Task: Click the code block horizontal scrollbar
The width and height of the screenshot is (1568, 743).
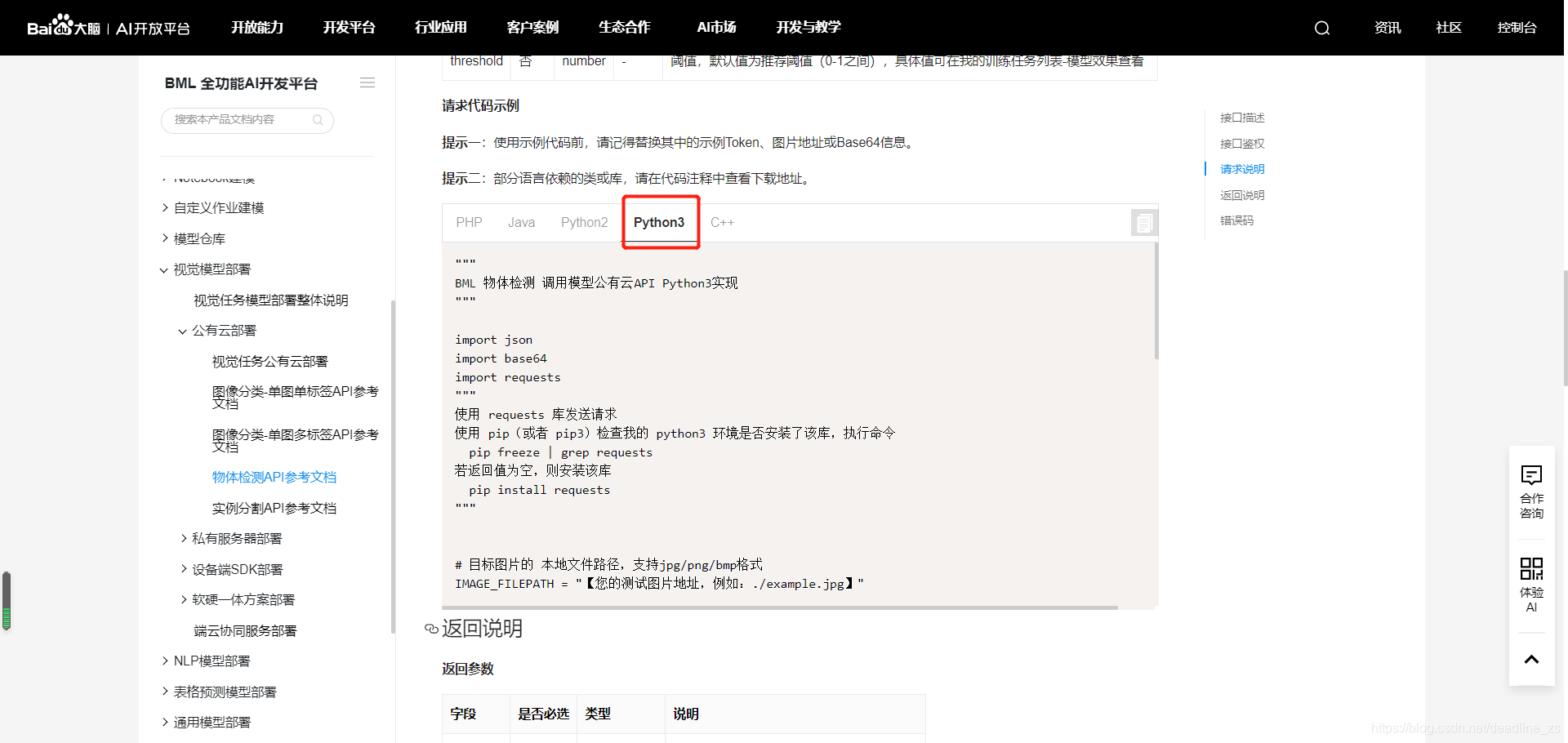Action: point(780,607)
